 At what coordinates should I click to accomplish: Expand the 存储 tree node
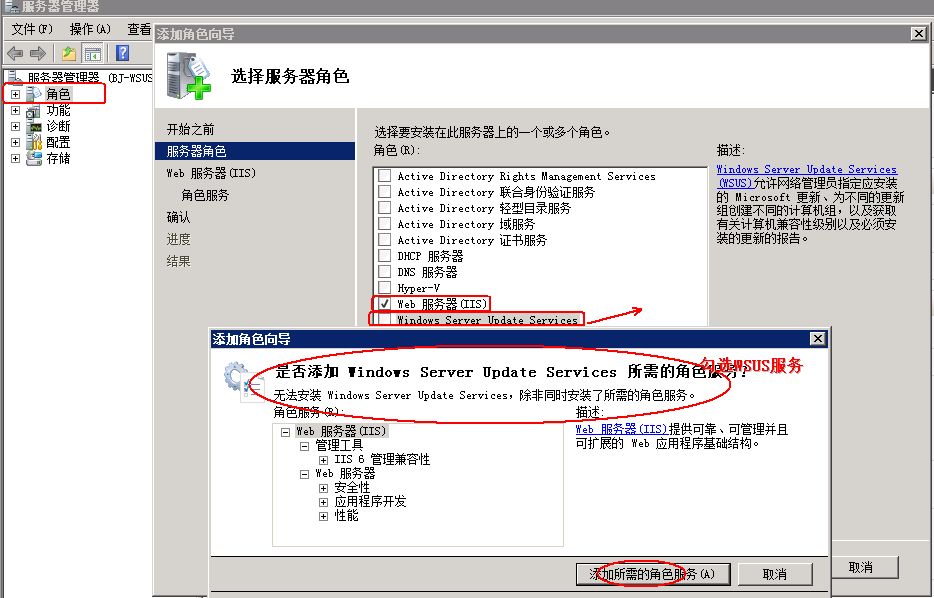15,158
